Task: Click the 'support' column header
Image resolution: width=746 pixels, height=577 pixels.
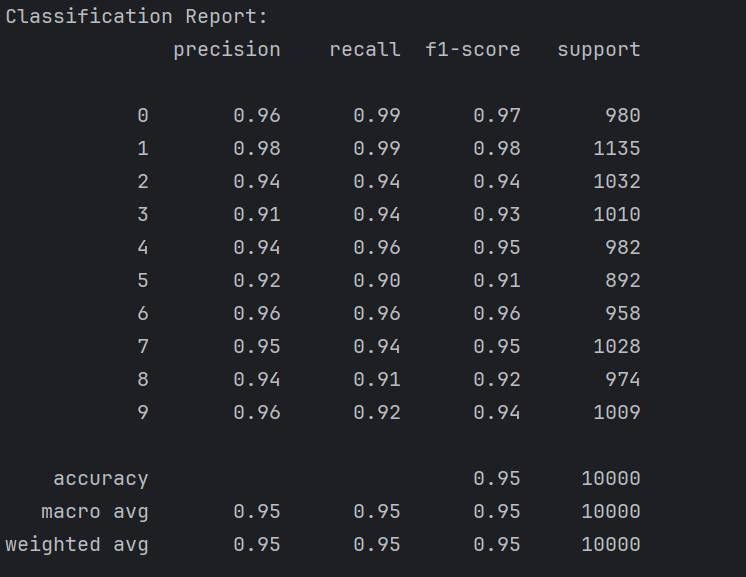Action: click(x=599, y=50)
